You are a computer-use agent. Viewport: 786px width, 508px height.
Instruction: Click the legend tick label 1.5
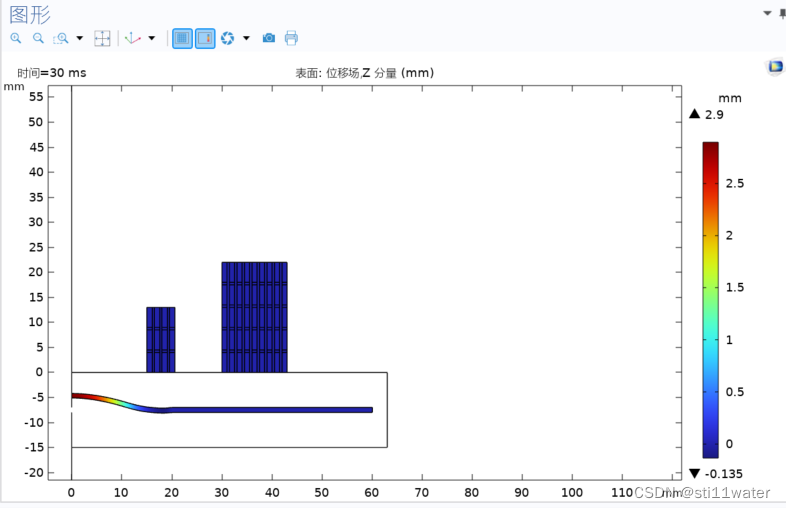click(735, 288)
